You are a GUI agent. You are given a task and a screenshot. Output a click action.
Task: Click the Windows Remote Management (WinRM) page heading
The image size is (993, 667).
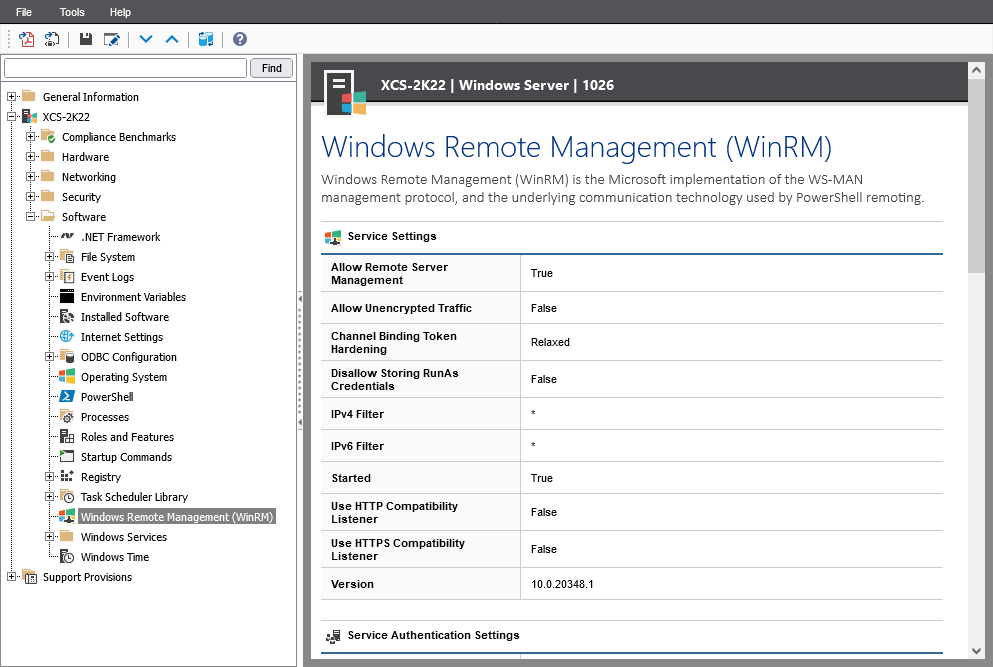576,146
